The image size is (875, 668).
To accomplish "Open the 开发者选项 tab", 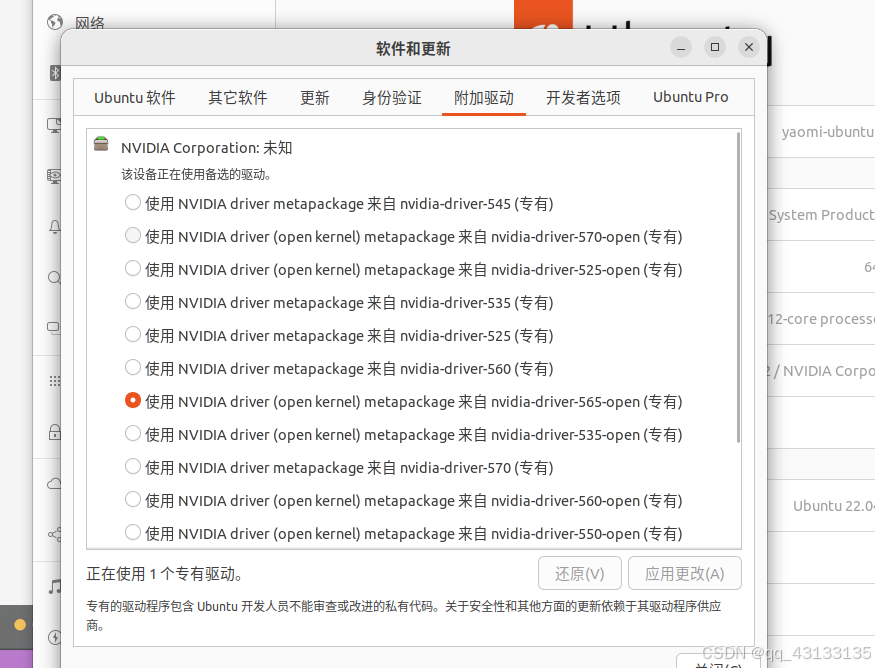I will (x=583, y=98).
